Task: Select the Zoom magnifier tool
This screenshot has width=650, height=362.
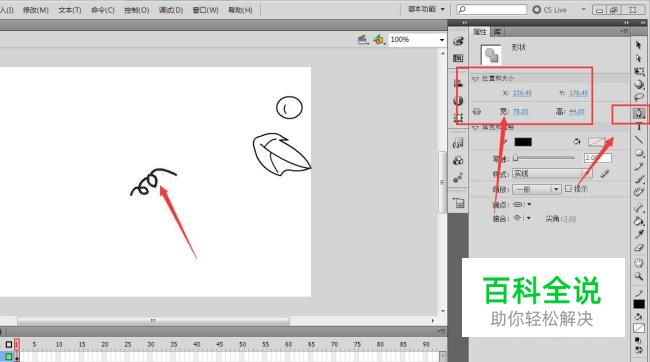Action: 639,276
